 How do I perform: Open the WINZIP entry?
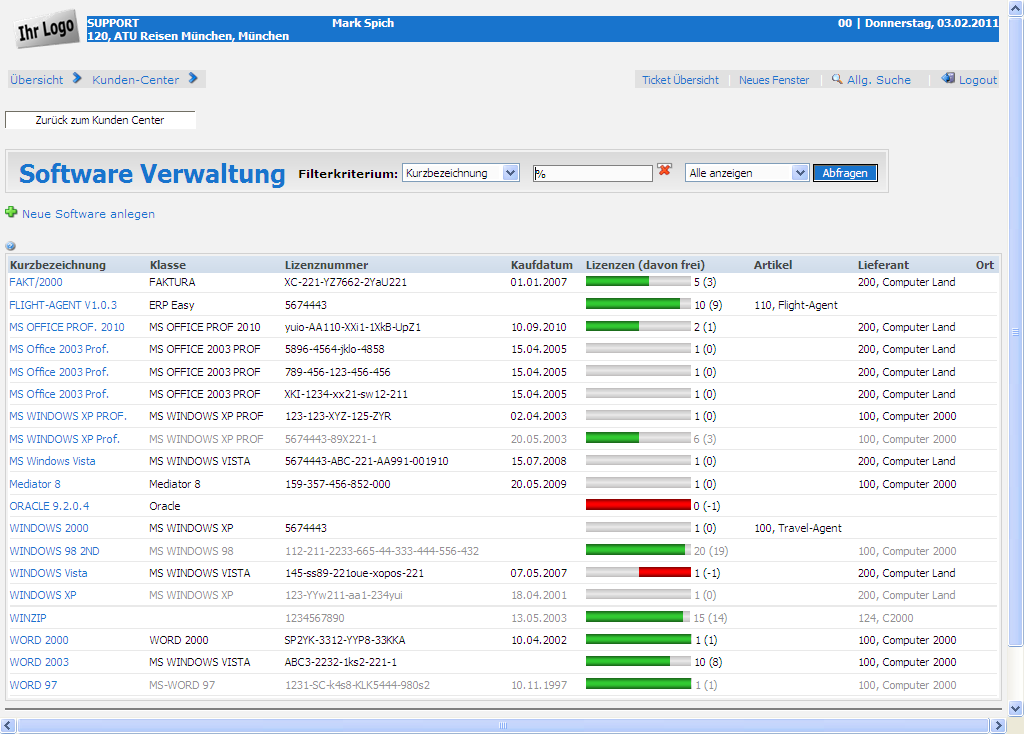[27, 618]
